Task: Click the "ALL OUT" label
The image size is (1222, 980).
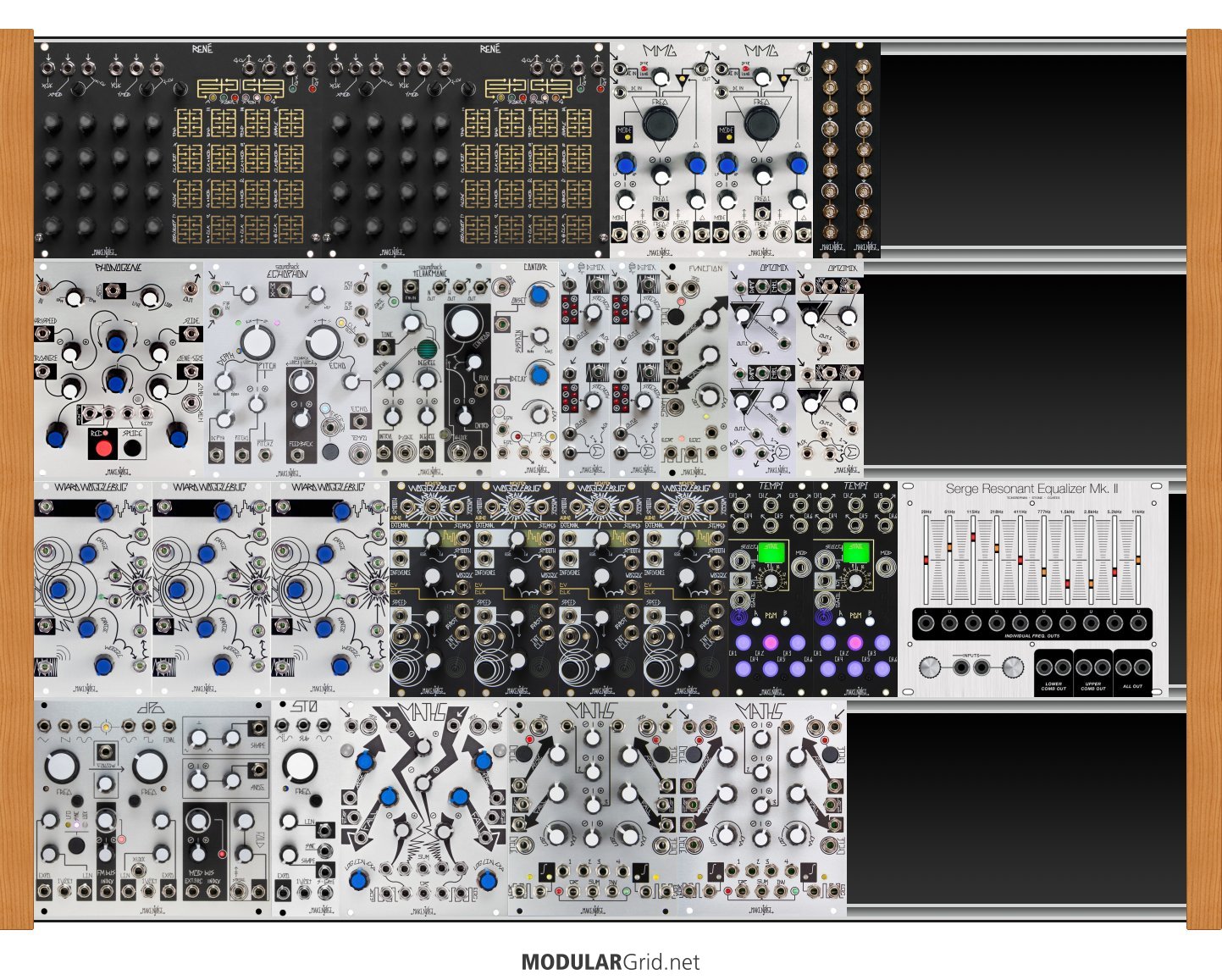Action: click(x=1133, y=686)
